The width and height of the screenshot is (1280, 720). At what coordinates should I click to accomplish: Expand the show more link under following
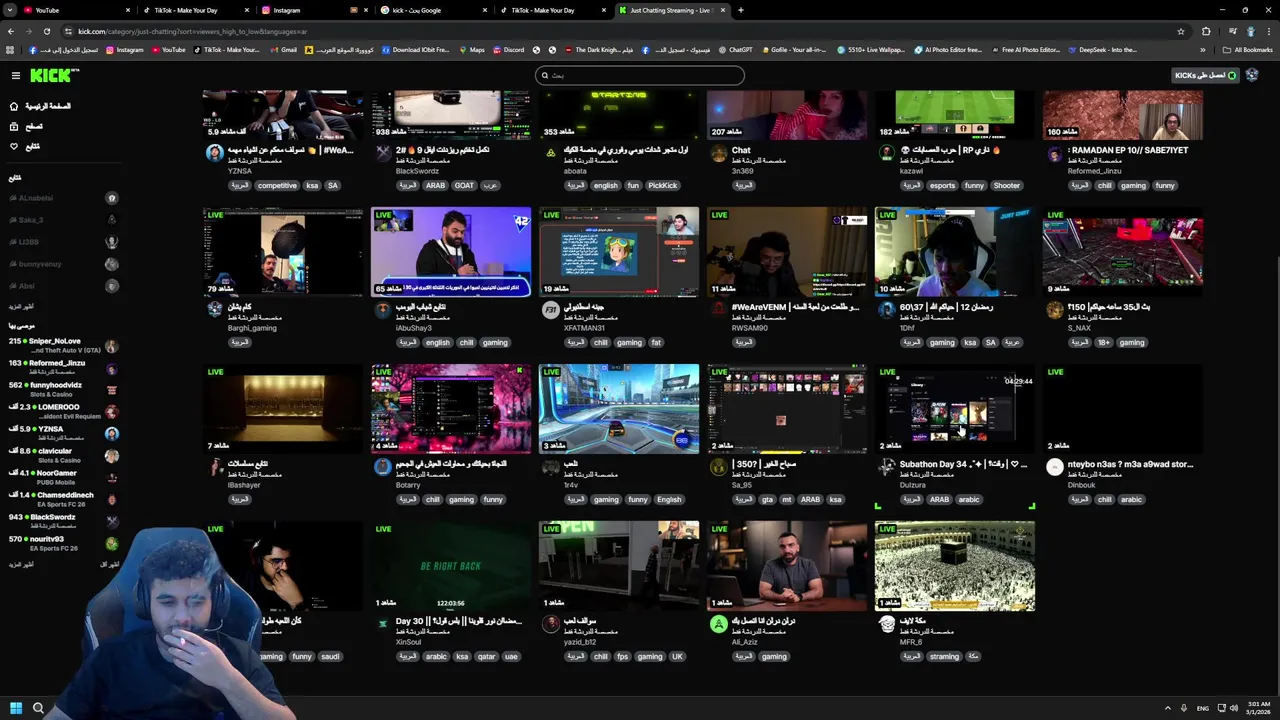[x=21, y=307]
